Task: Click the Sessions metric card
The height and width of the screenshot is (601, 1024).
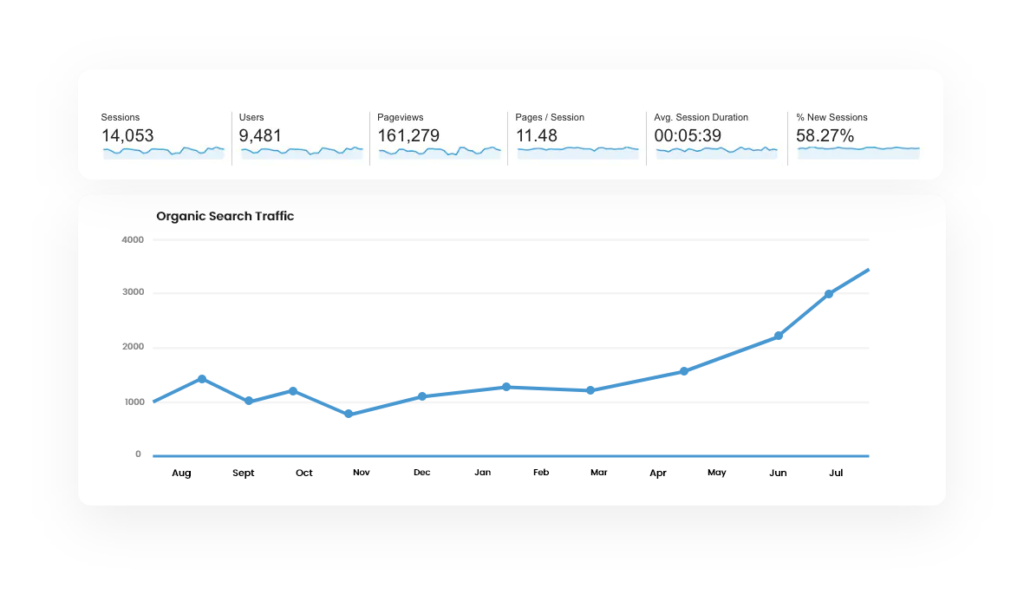Action: point(162,130)
